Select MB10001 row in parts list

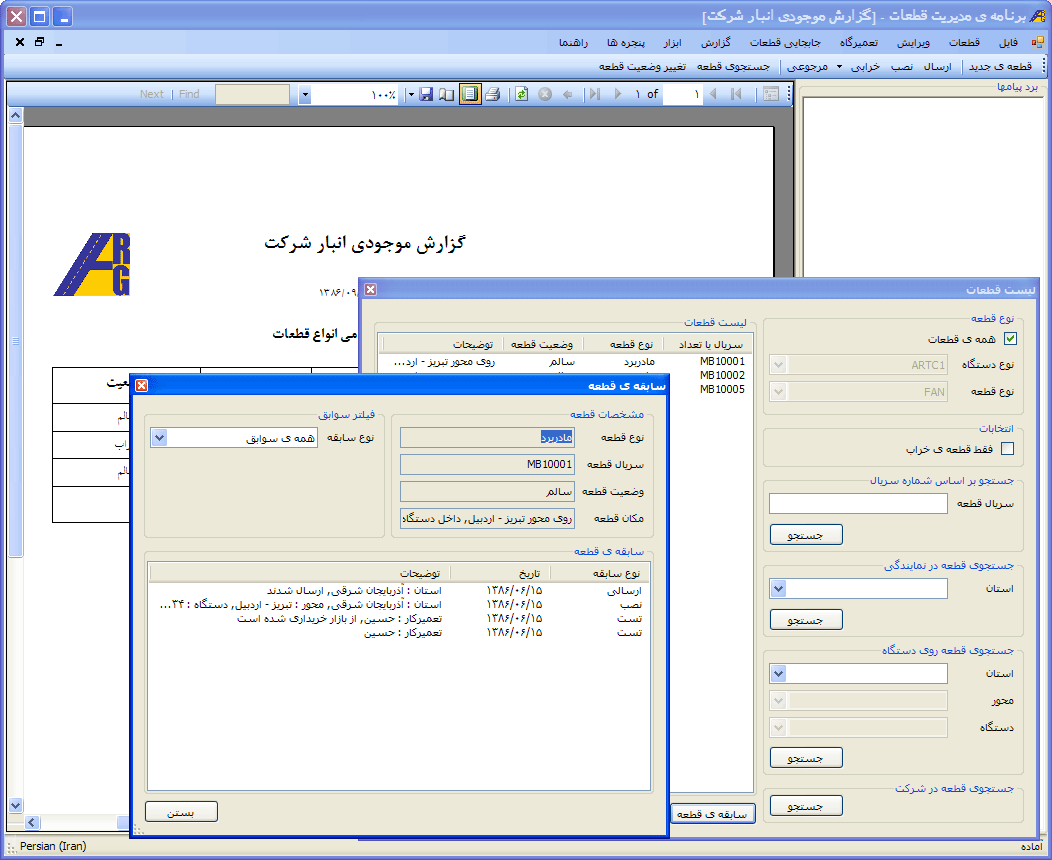coord(566,362)
